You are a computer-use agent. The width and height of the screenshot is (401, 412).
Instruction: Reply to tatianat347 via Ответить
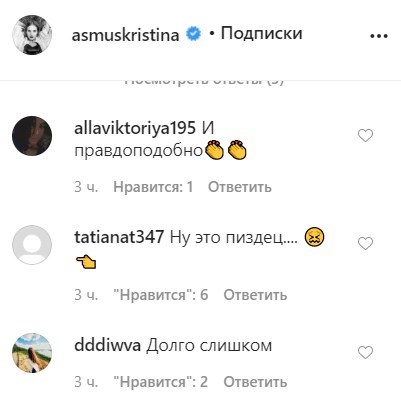point(255,295)
